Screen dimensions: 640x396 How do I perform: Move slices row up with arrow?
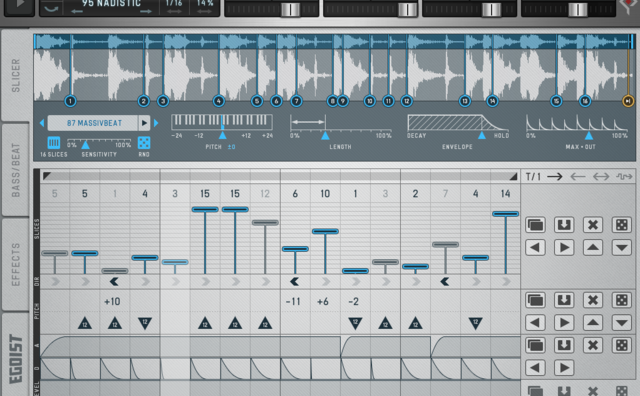[593, 247]
